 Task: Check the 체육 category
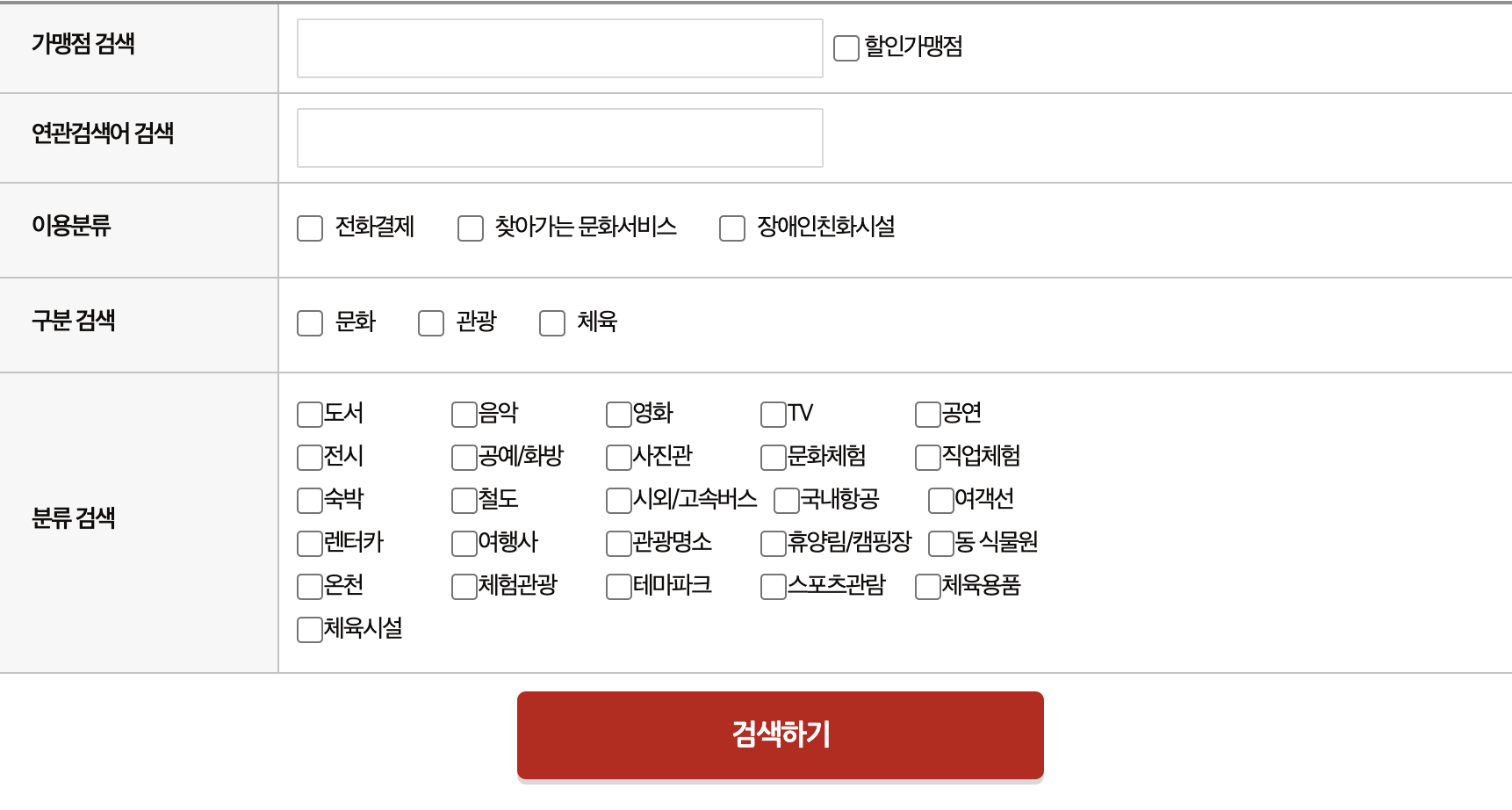tap(551, 323)
